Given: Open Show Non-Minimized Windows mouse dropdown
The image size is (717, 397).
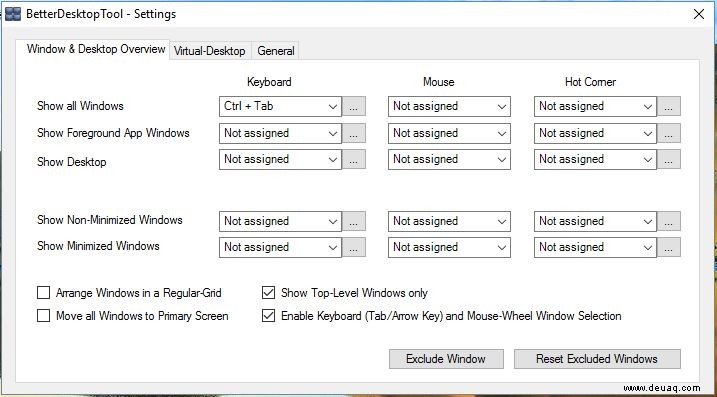Looking at the screenshot, I should [449, 221].
